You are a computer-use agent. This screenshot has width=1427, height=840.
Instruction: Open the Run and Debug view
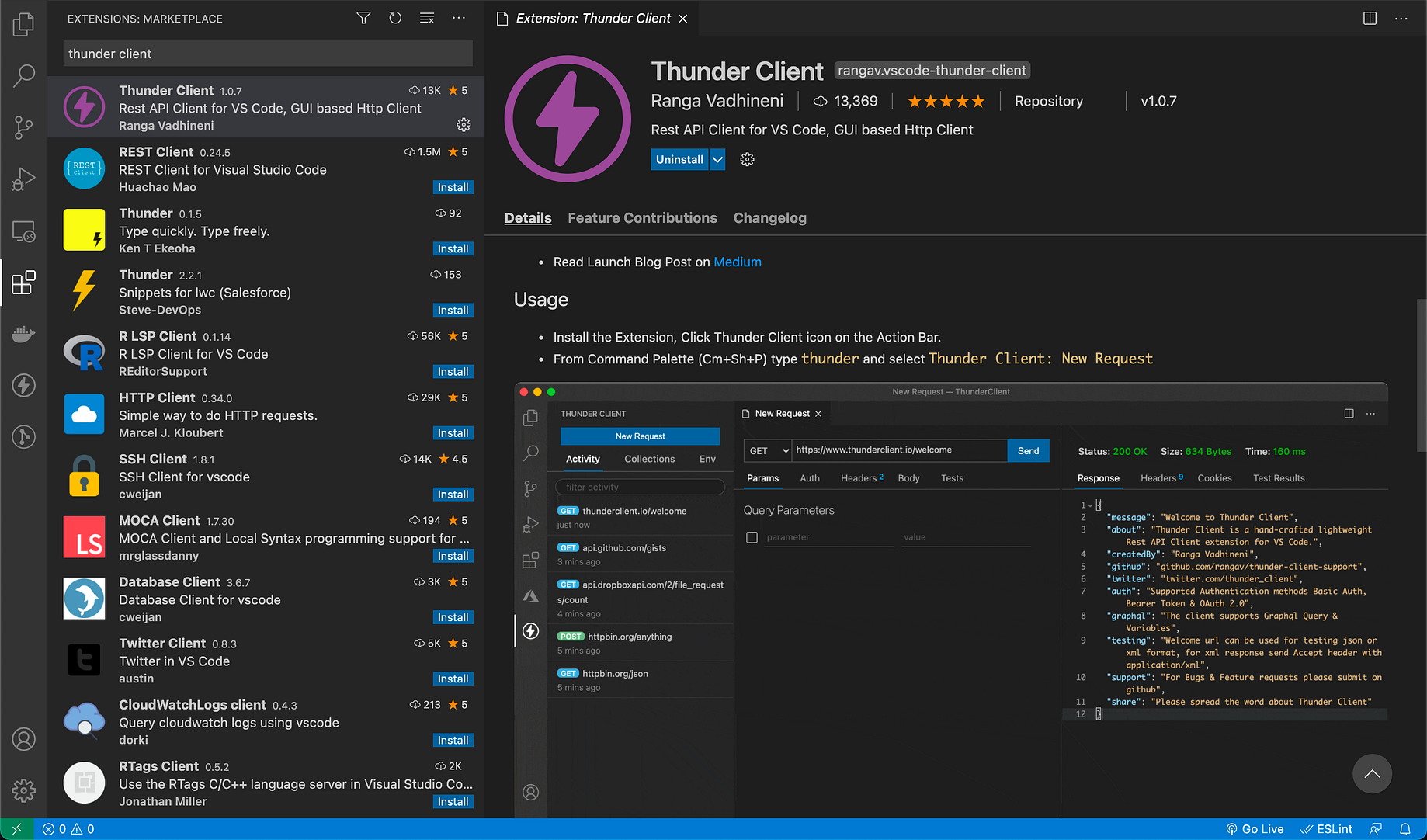[x=23, y=179]
